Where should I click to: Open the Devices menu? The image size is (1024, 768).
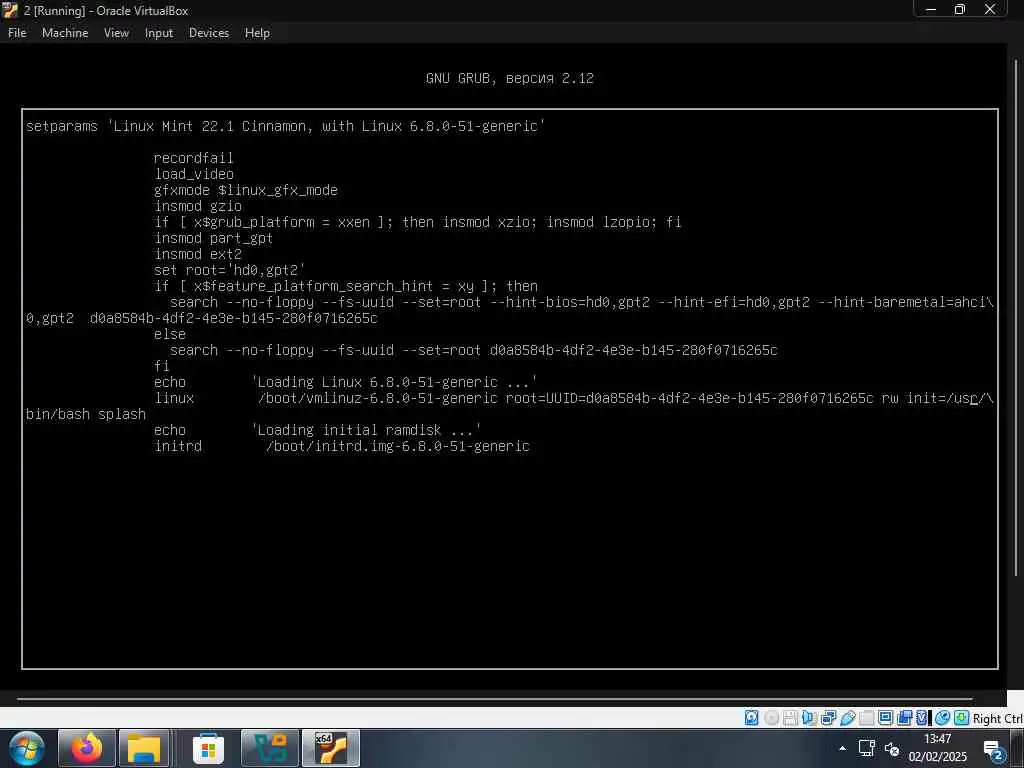point(209,33)
